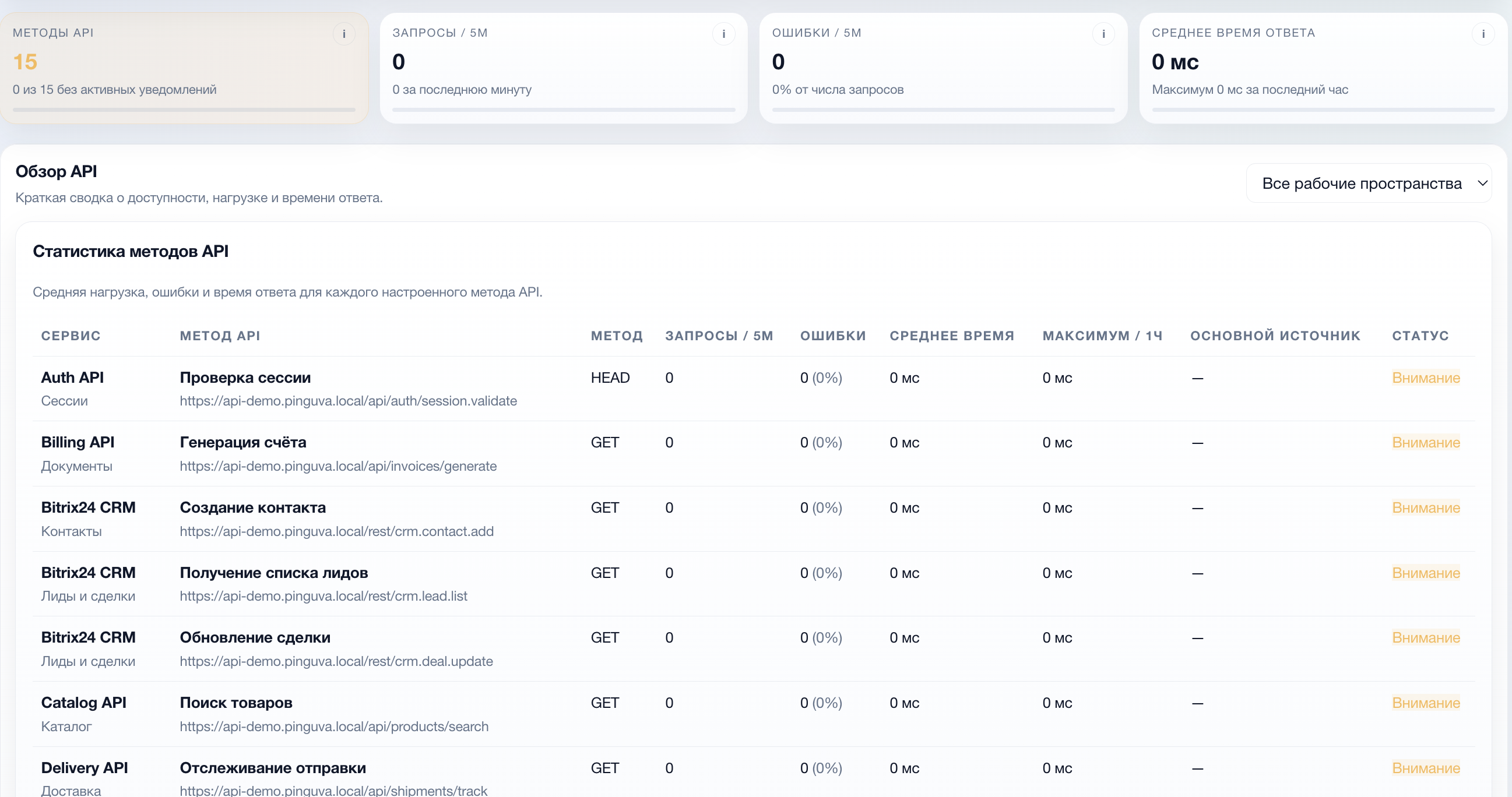Click the Среднее время column header
Screen dimensions: 1512x797
pos(952,336)
